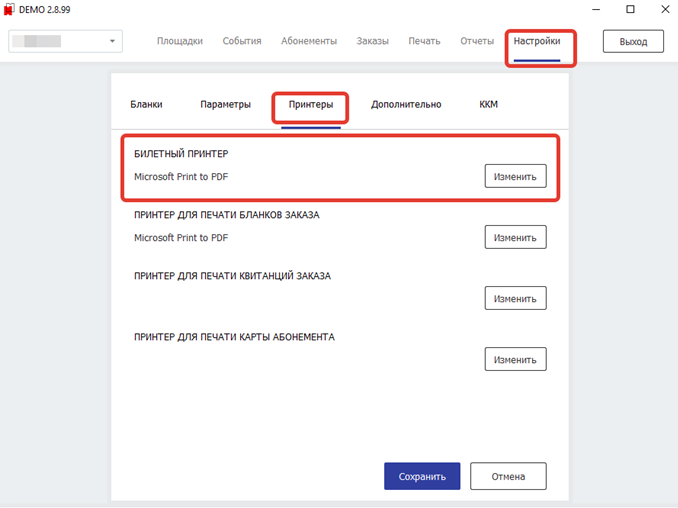Open the account dropdown at top left
This screenshot has height=508, width=678.
[x=65, y=42]
